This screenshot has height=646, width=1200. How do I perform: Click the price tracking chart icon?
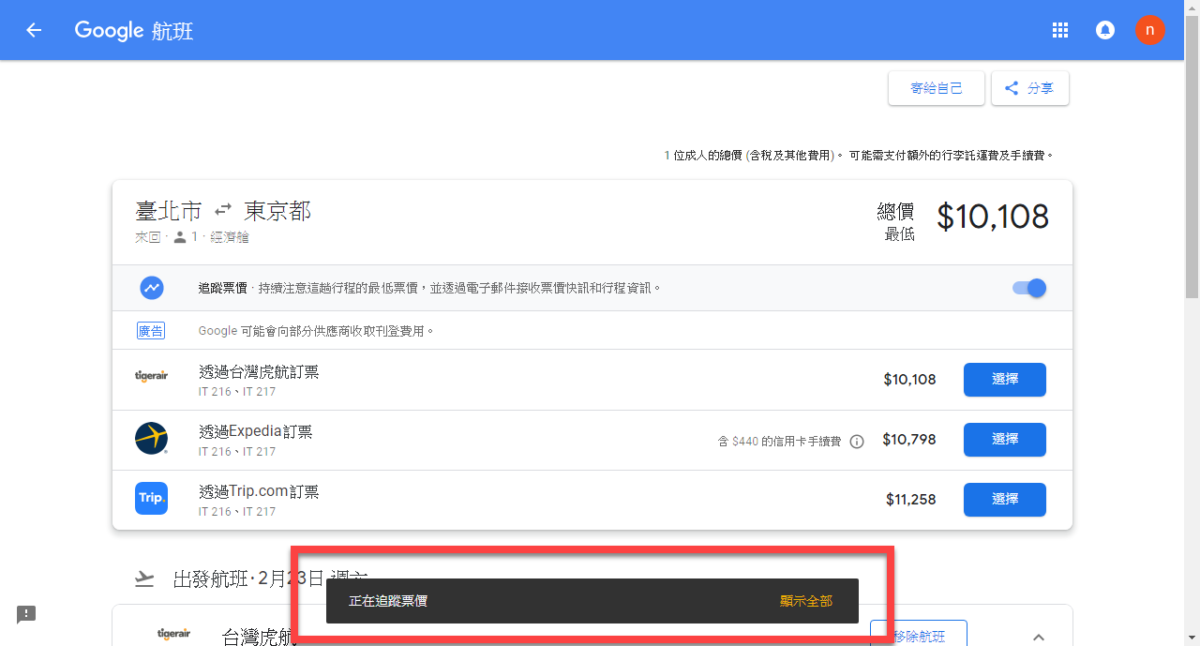[152, 288]
